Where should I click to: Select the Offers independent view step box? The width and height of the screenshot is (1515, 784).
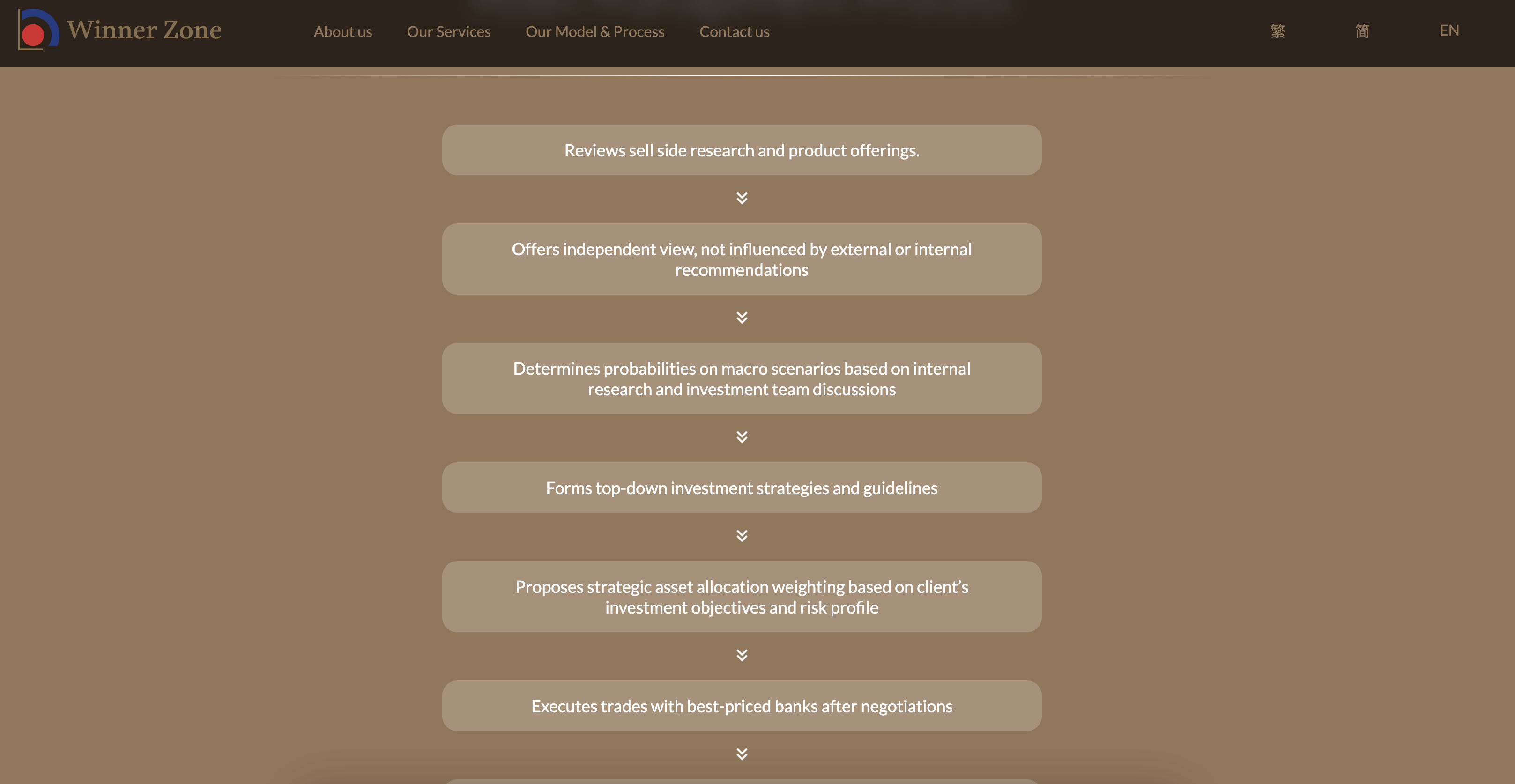[742, 259]
